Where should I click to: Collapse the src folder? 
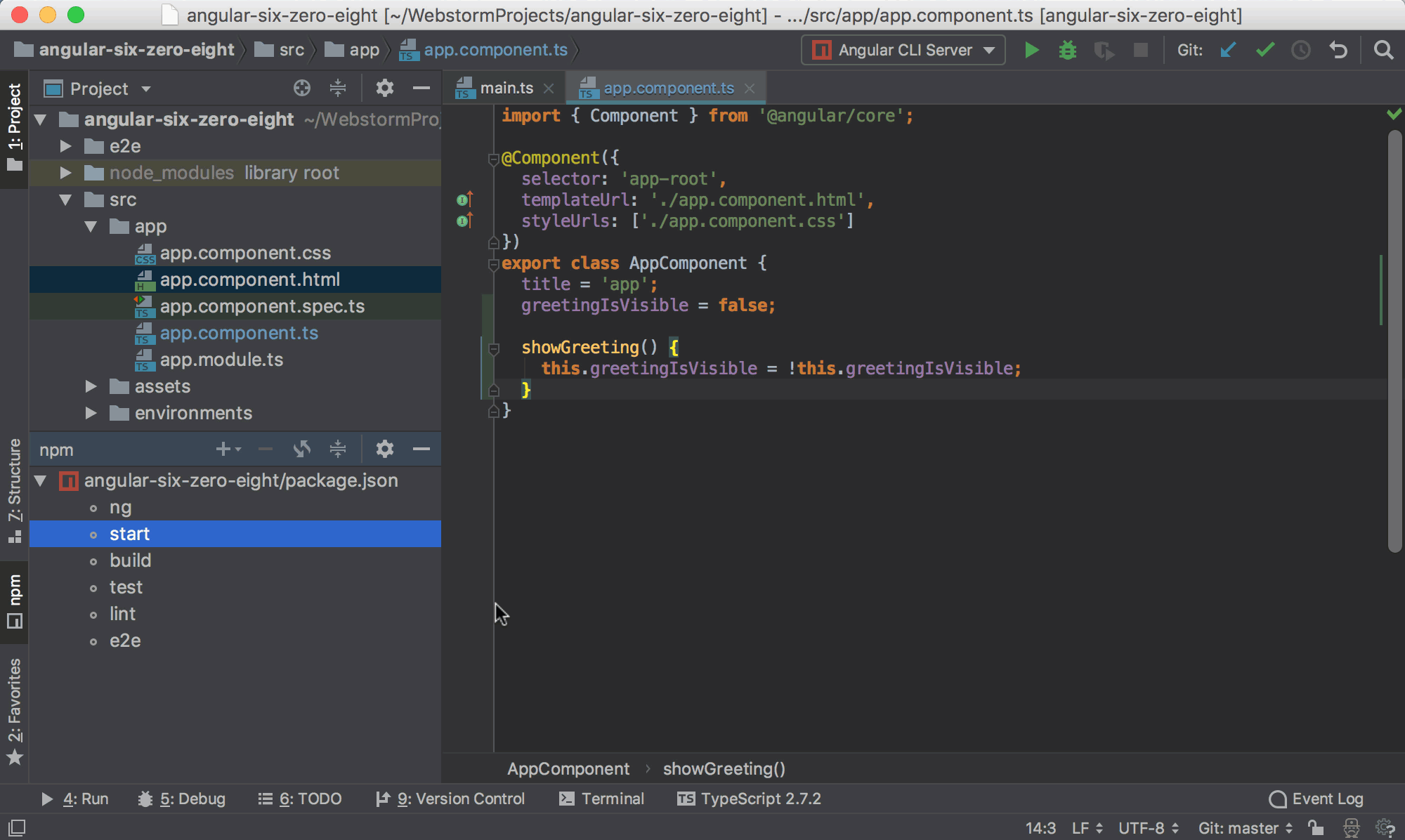tap(65, 199)
